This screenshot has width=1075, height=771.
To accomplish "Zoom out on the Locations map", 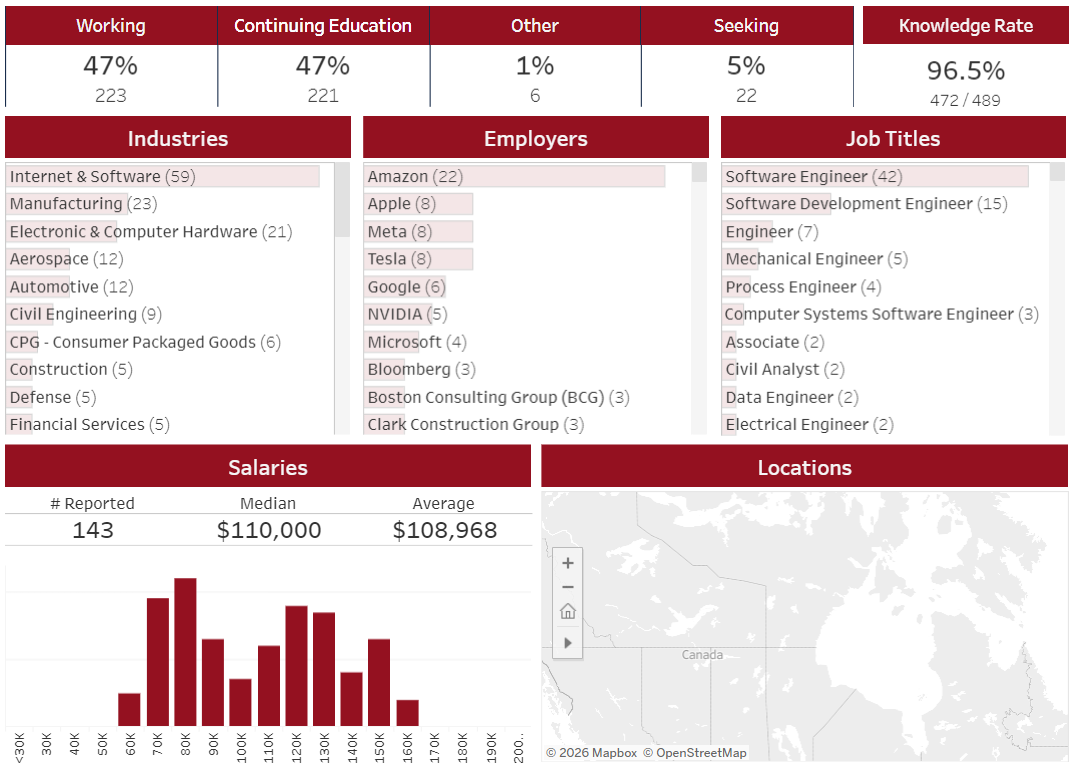I will pos(568,587).
